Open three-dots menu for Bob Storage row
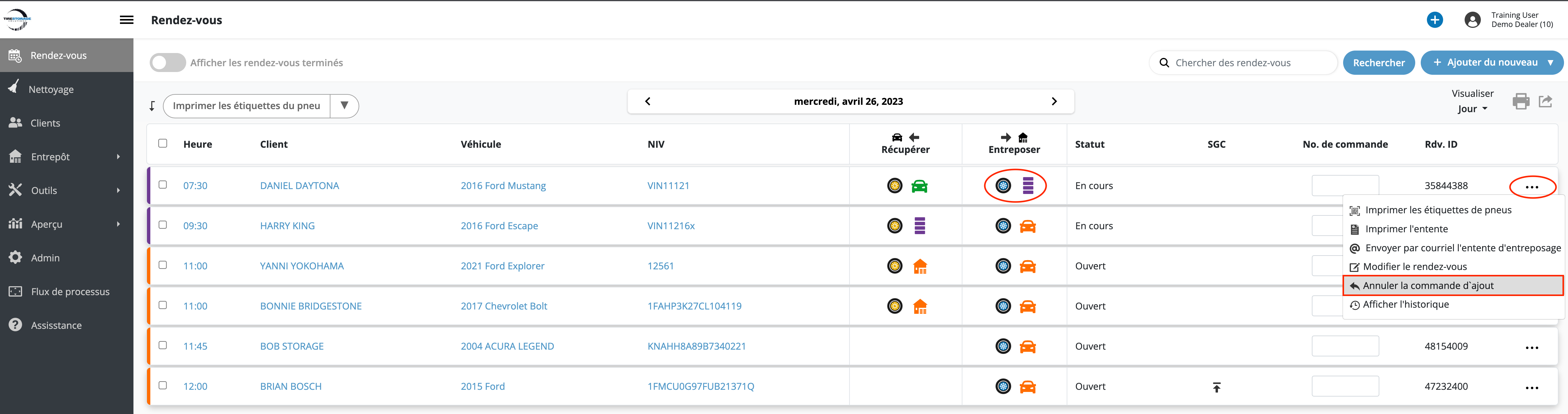 [x=1531, y=347]
